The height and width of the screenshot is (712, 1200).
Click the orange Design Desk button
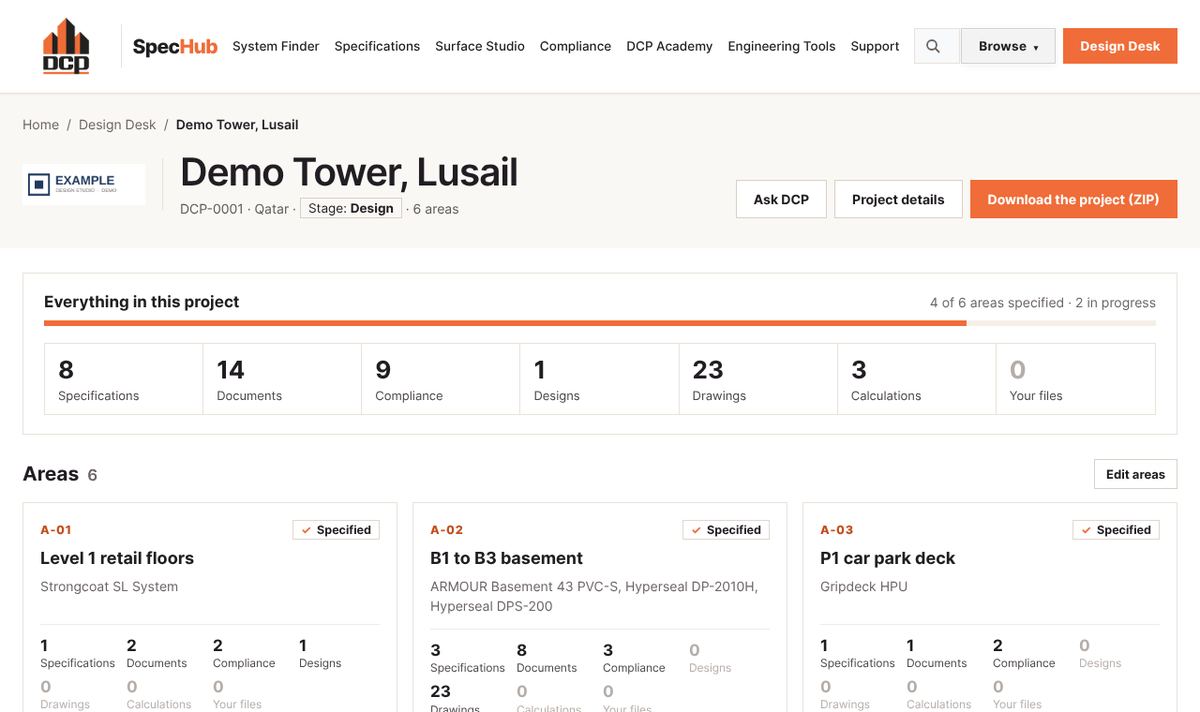click(1120, 46)
